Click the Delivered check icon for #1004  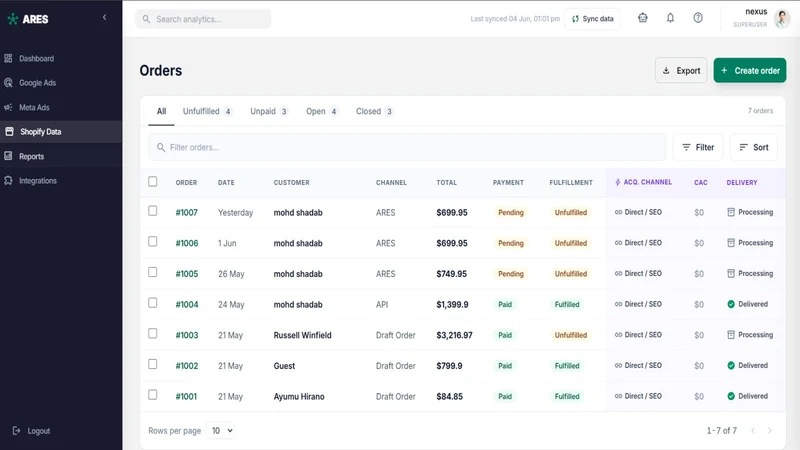coord(731,304)
